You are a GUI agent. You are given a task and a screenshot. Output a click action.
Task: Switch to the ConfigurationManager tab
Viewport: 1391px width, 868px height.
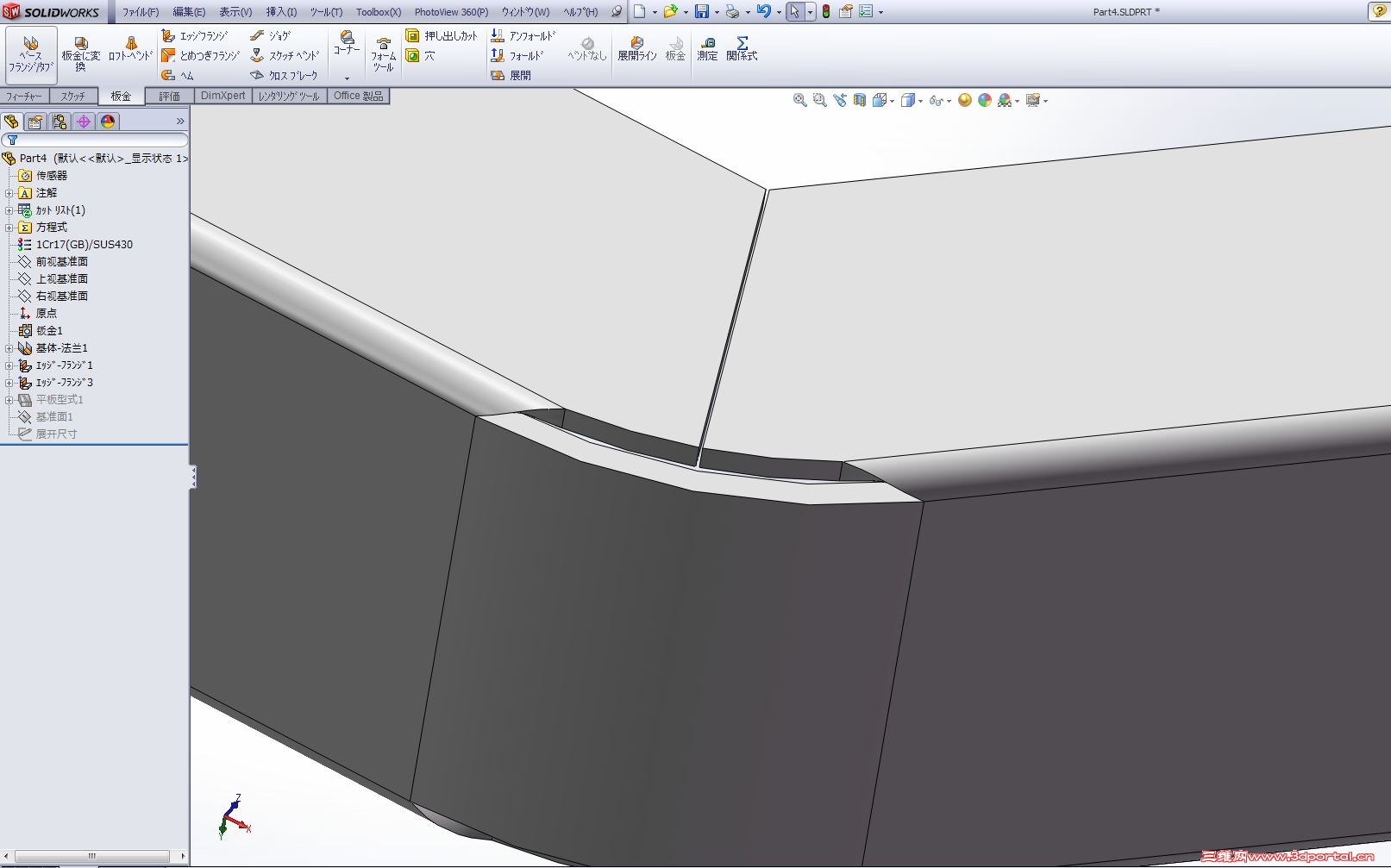click(60, 122)
